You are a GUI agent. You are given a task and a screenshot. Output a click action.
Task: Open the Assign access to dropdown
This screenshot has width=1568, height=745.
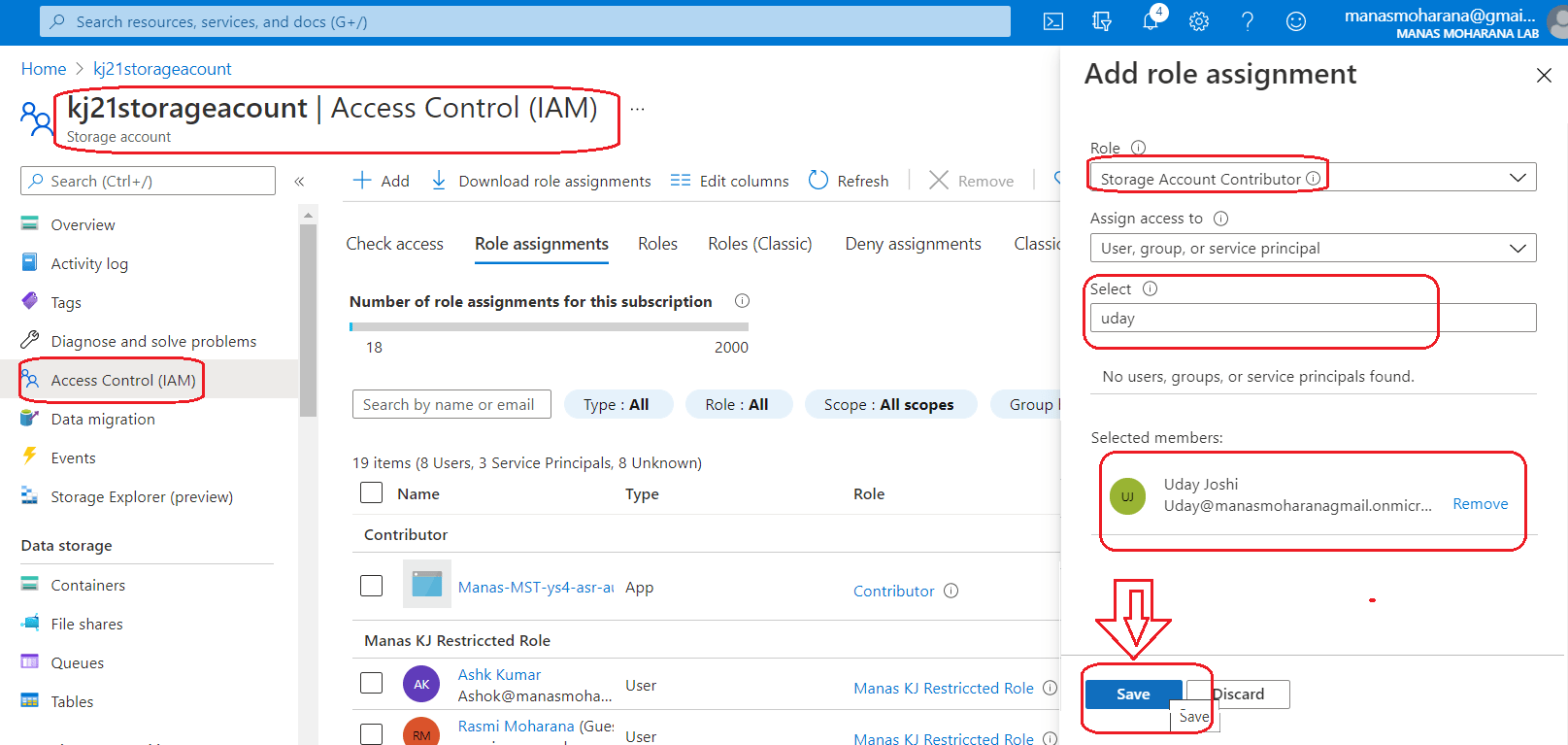1313,248
